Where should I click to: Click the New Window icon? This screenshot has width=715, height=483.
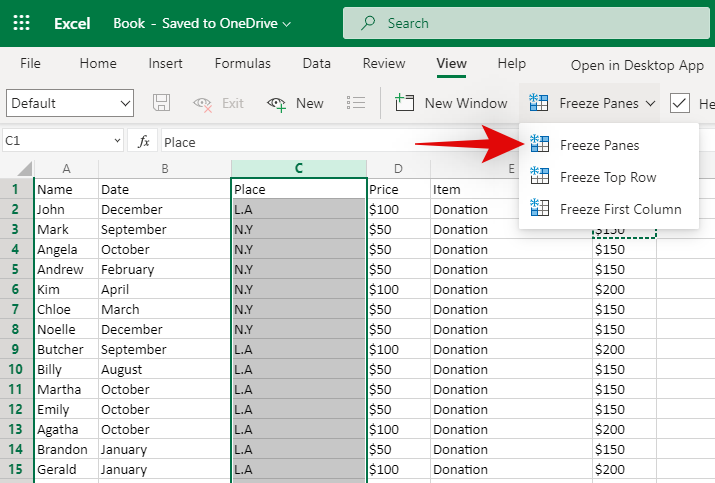[x=404, y=103]
